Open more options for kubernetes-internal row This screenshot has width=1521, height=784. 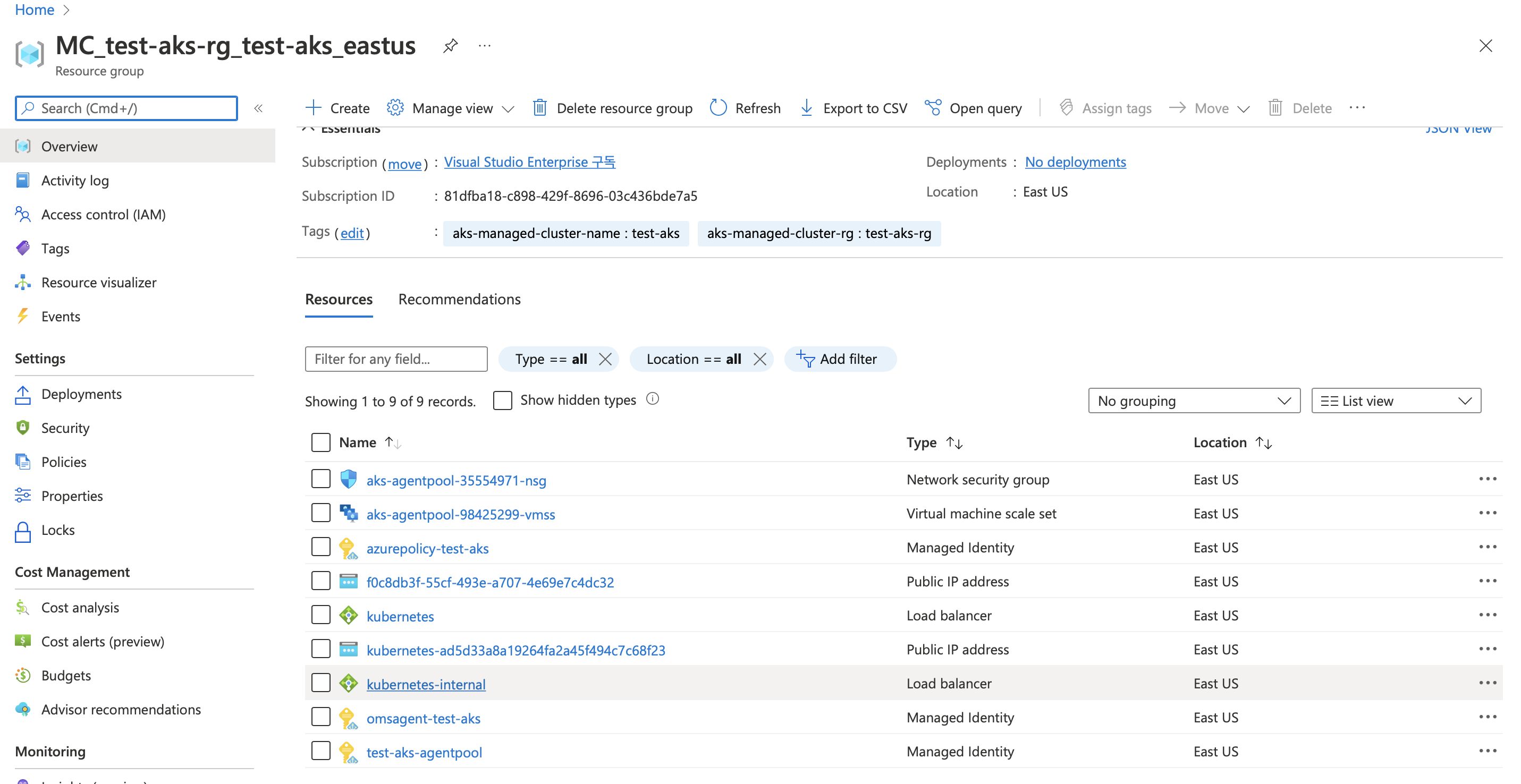[1487, 683]
